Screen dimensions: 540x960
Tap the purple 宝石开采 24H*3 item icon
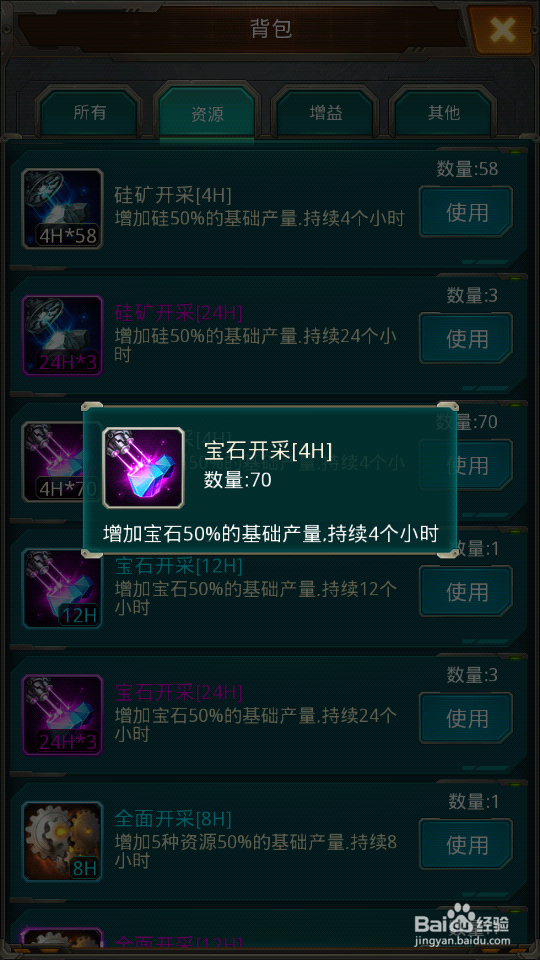[62, 715]
